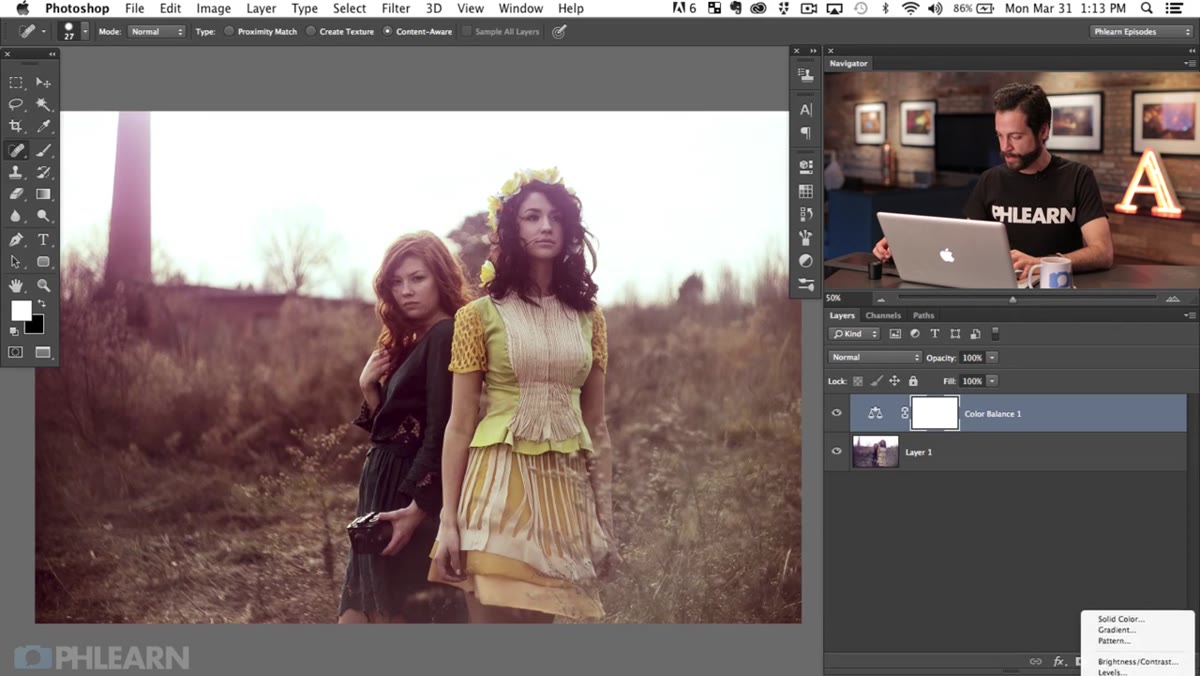The image size is (1200, 676).
Task: Switch to the Channels tab
Action: coord(883,315)
